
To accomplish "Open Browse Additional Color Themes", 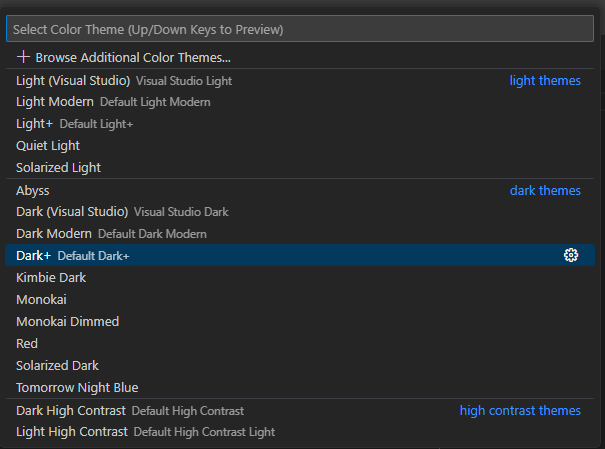I will point(133,58).
